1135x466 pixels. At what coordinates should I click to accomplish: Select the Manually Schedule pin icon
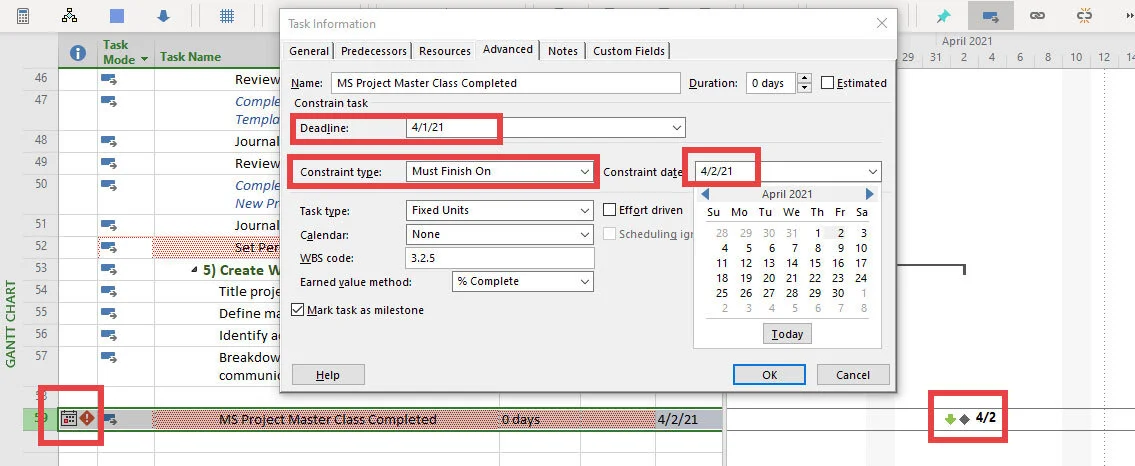point(943,16)
